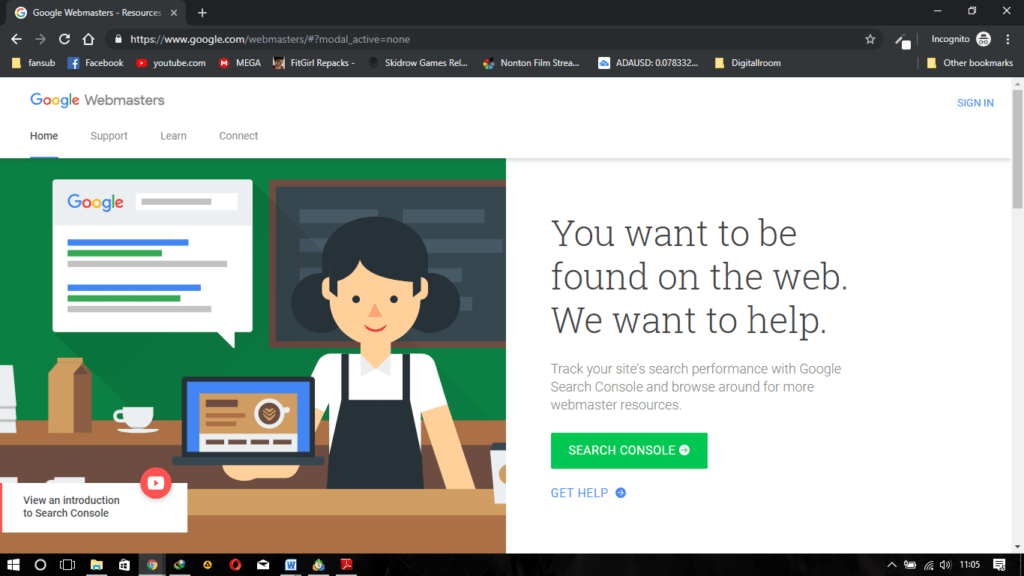Open the volume control in system tray
This screenshot has height=576, width=1024.
(x=948, y=565)
